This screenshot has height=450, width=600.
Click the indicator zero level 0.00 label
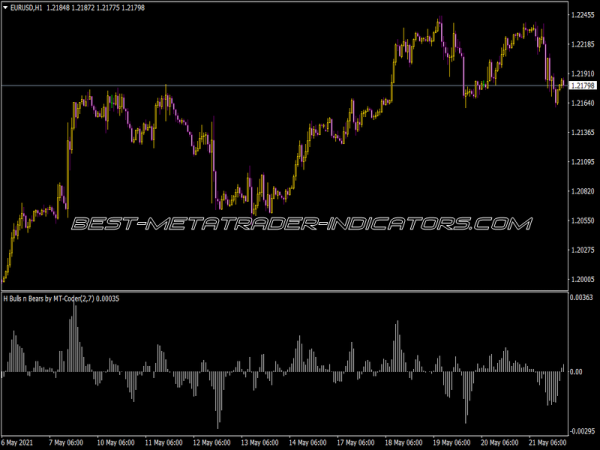click(576, 372)
